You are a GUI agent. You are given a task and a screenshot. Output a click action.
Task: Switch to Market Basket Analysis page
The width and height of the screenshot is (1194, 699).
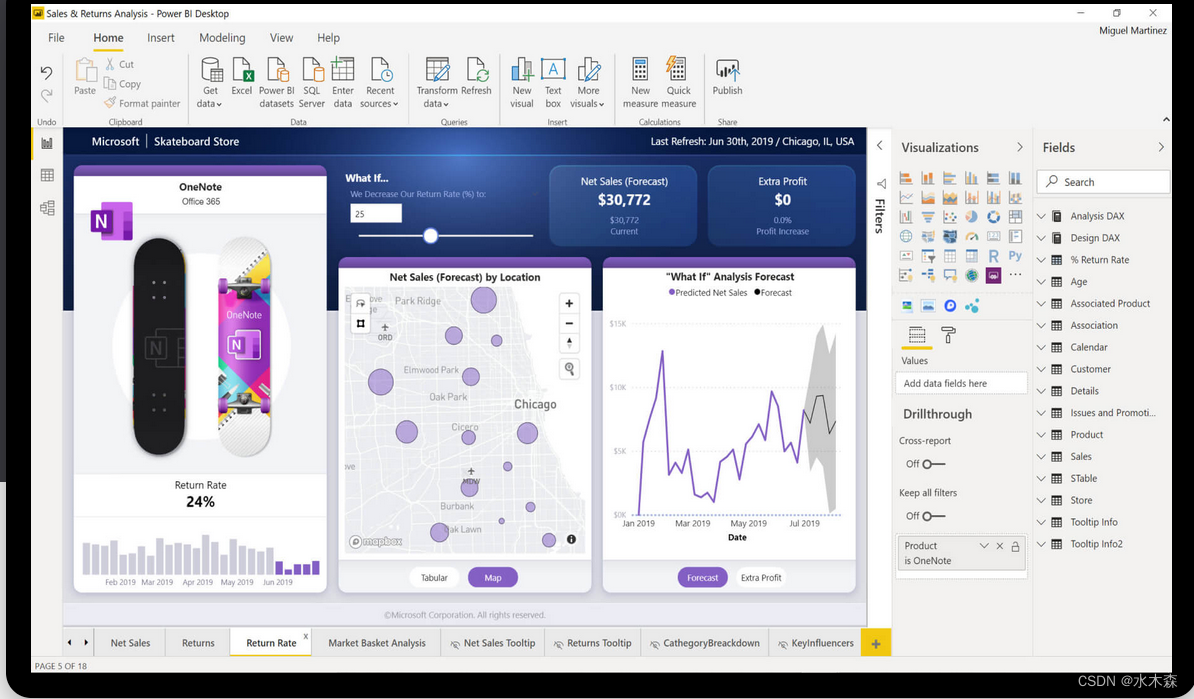(x=377, y=643)
